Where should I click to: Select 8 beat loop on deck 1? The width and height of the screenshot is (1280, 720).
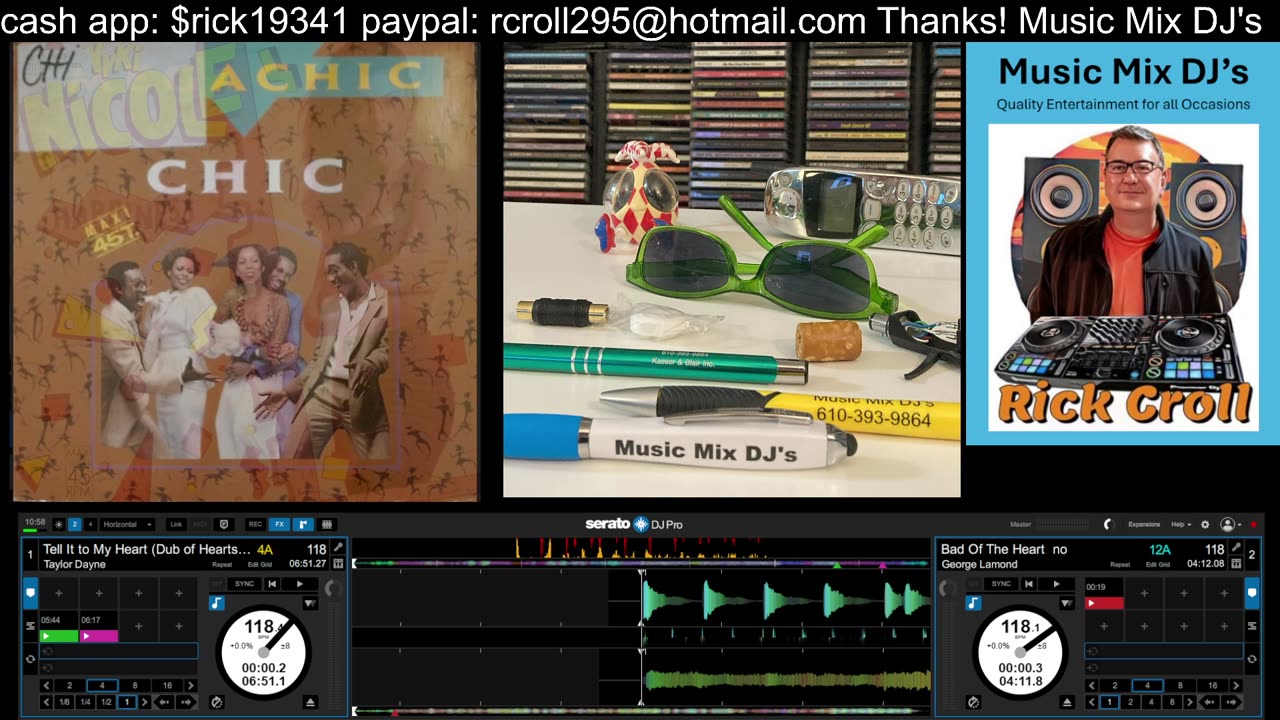pos(135,686)
